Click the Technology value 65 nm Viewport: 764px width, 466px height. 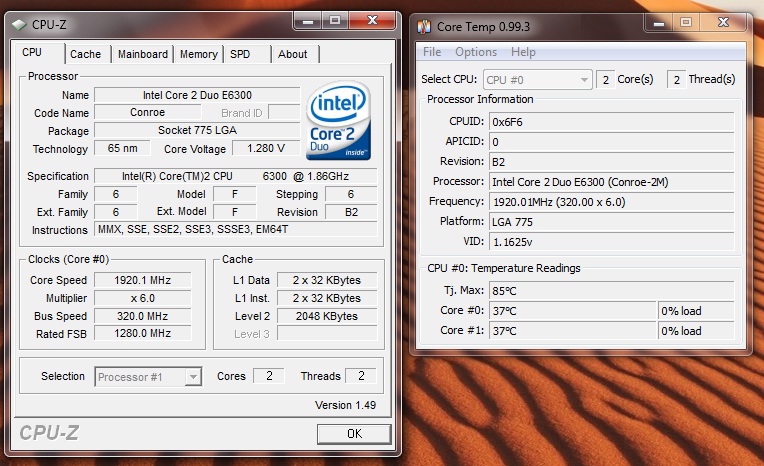coord(122,148)
